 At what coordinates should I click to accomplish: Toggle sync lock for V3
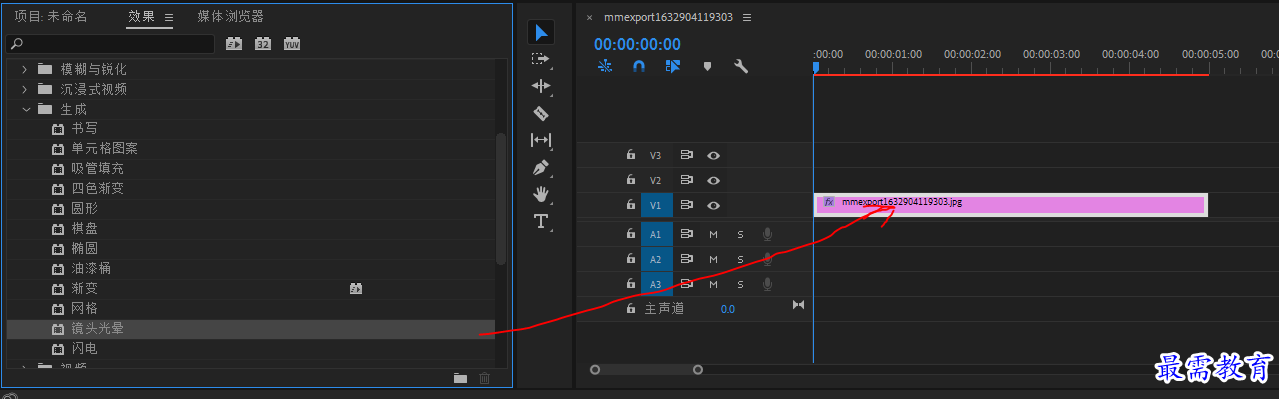pyautogui.click(x=687, y=155)
